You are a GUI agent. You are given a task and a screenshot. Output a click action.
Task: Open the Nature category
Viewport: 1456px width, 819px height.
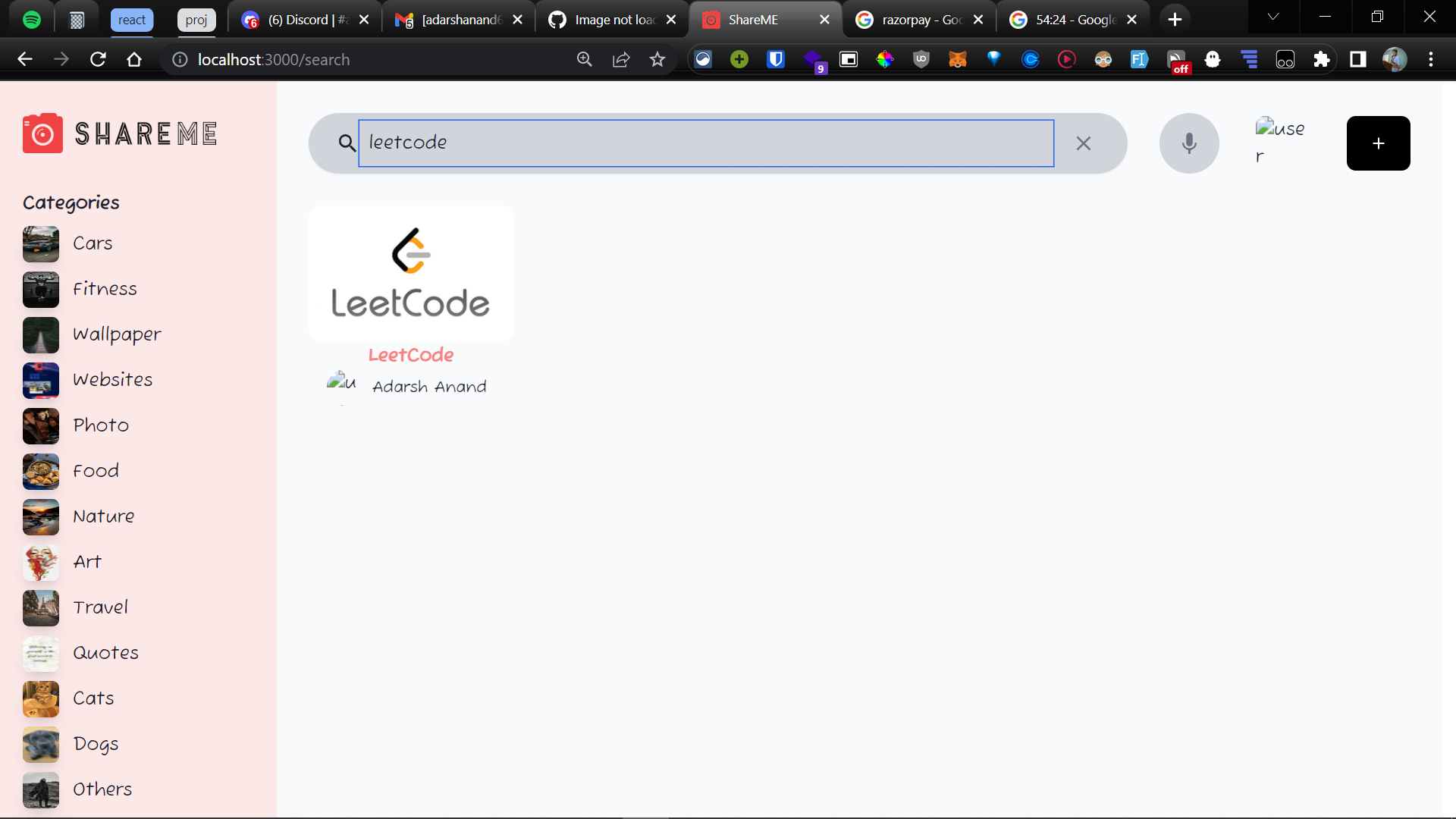[x=103, y=516]
